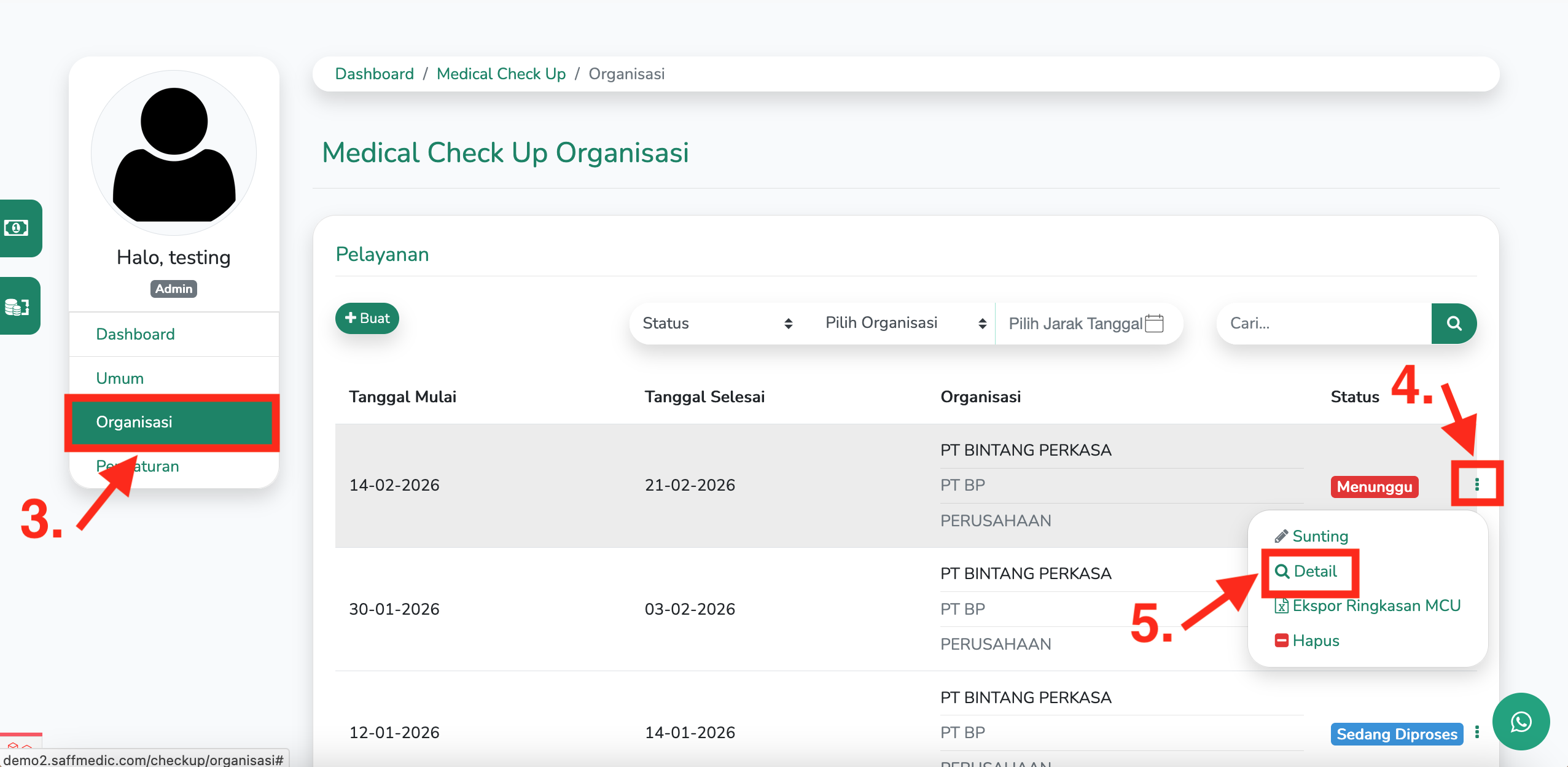Open Umum in the sidebar menu
The width and height of the screenshot is (1568, 767).
[120, 378]
